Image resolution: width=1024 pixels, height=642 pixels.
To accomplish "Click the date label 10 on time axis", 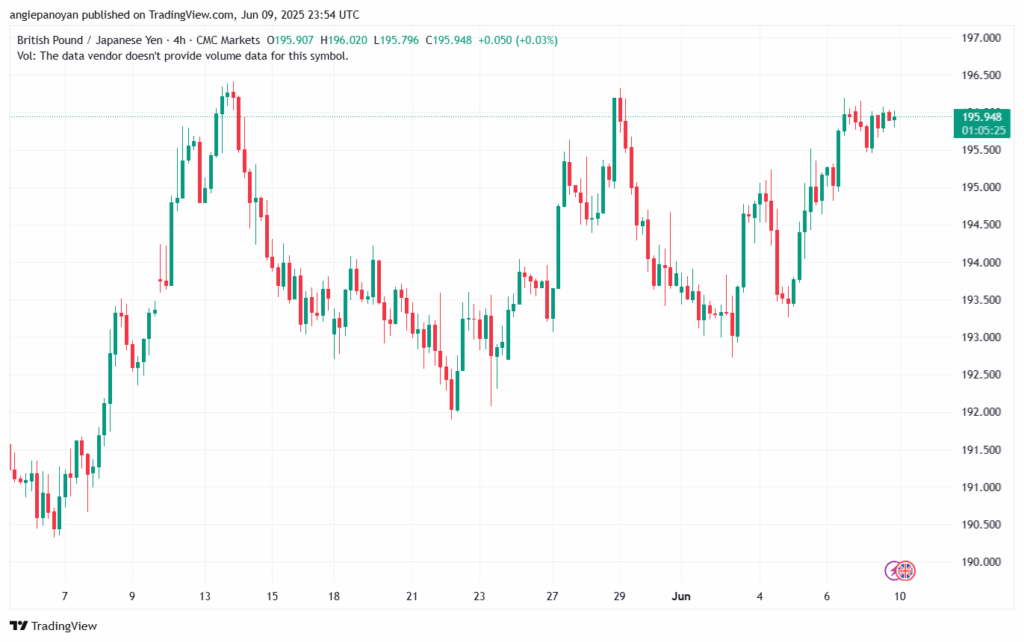I will coord(900,596).
